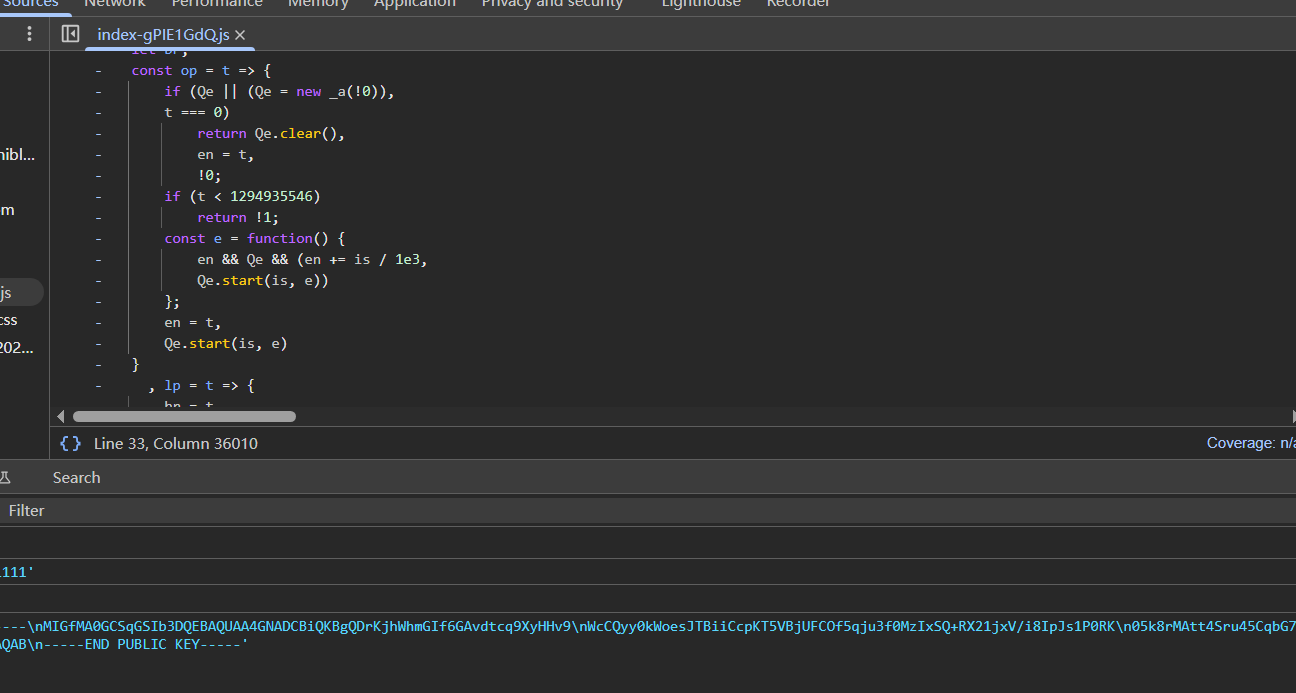This screenshot has height=693, width=1296.
Task: Toggle the navigator sidebar panel icon
Action: pyautogui.click(x=70, y=34)
